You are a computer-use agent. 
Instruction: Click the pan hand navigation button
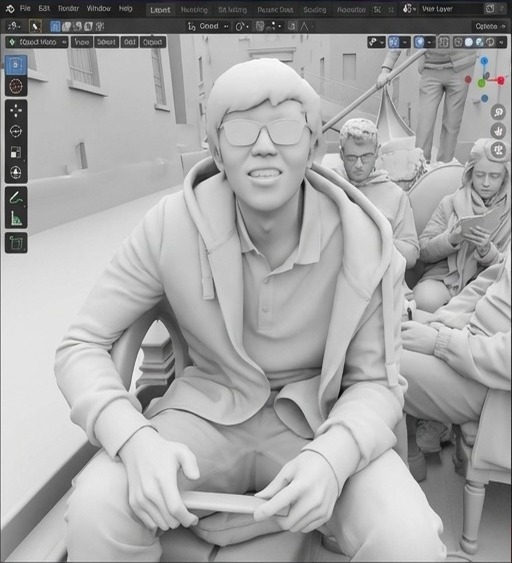pos(498,131)
